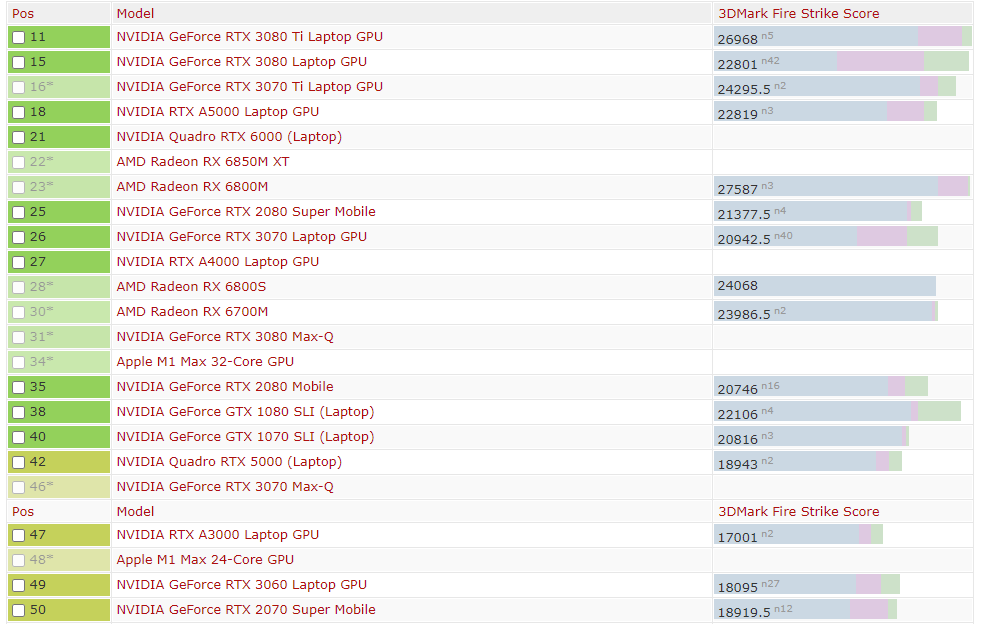Open NVIDIA GeForce GTX 1080 SLI (Laptop)
The width and height of the screenshot is (991, 624).
coord(245,412)
